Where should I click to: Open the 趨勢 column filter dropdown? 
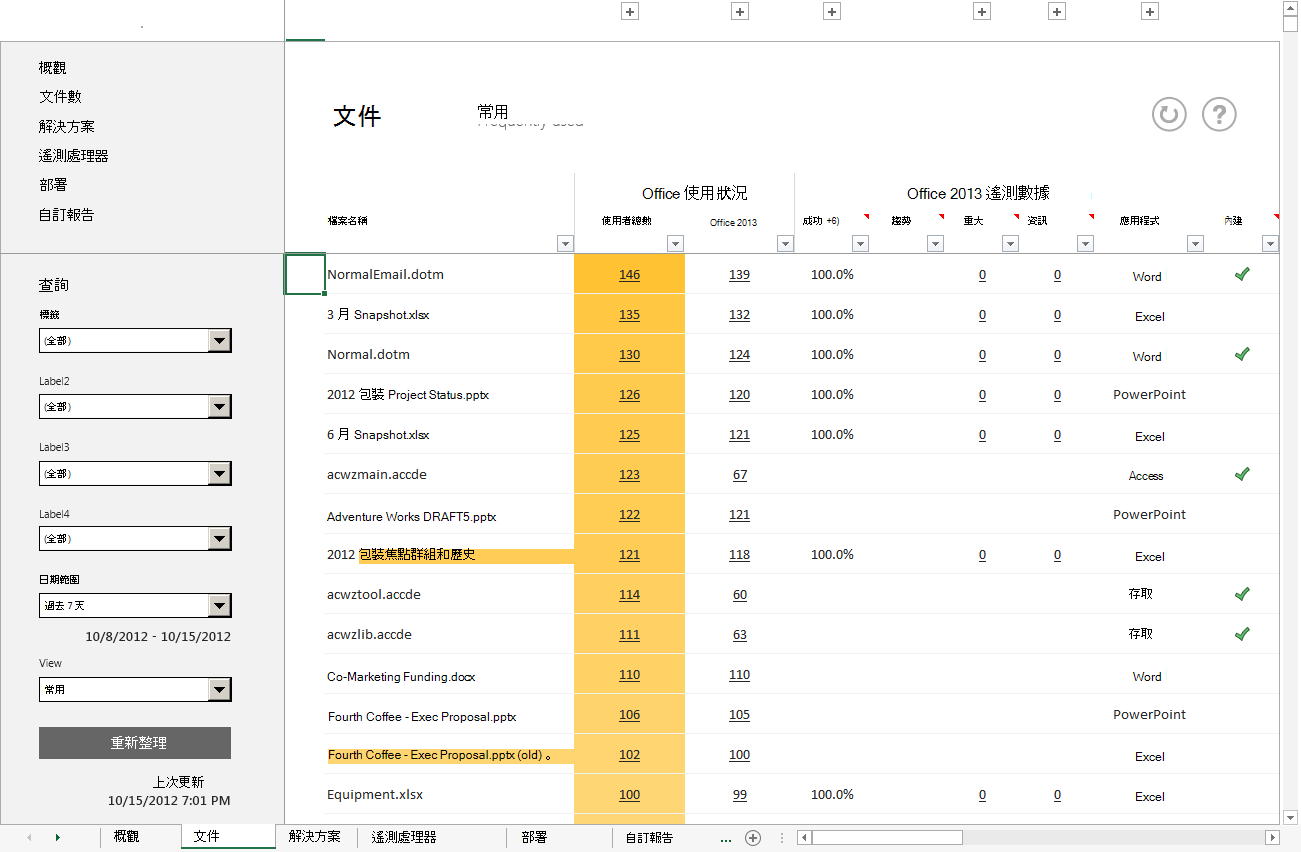click(x=935, y=243)
